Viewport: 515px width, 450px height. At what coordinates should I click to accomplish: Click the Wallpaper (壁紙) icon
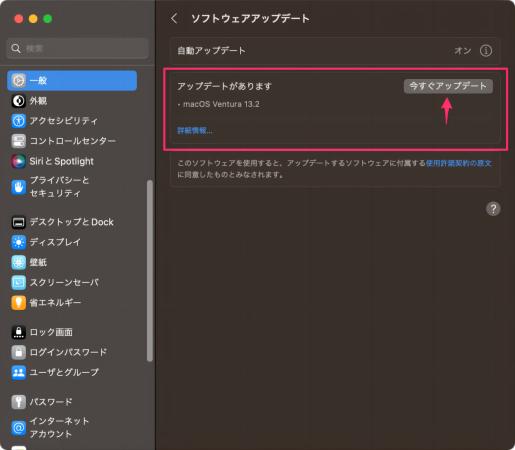19,262
